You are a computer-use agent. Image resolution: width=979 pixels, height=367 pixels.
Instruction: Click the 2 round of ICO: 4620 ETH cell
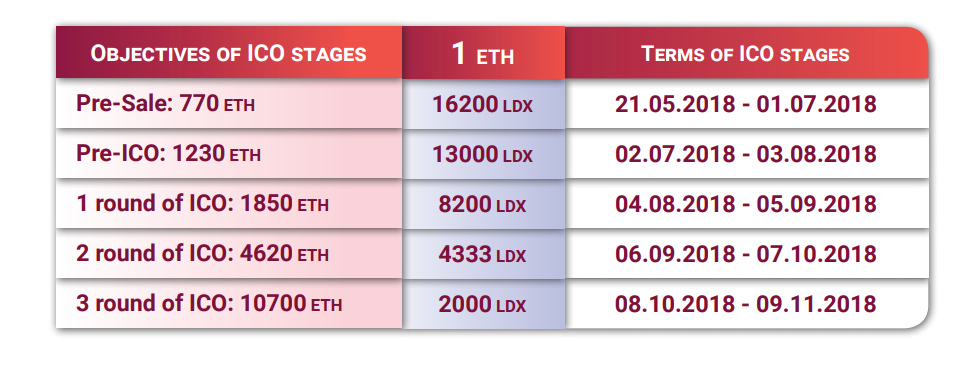coord(229,253)
